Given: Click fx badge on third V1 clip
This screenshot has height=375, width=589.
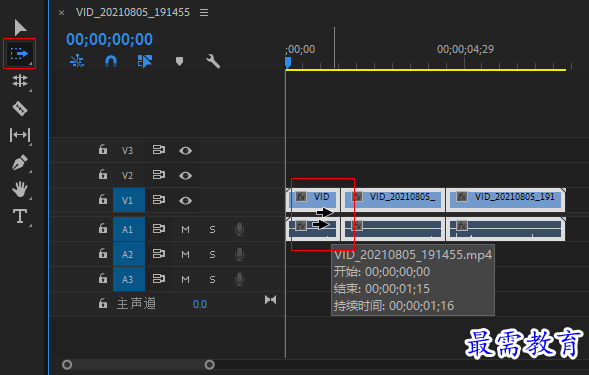Looking at the screenshot, I should click(462, 197).
